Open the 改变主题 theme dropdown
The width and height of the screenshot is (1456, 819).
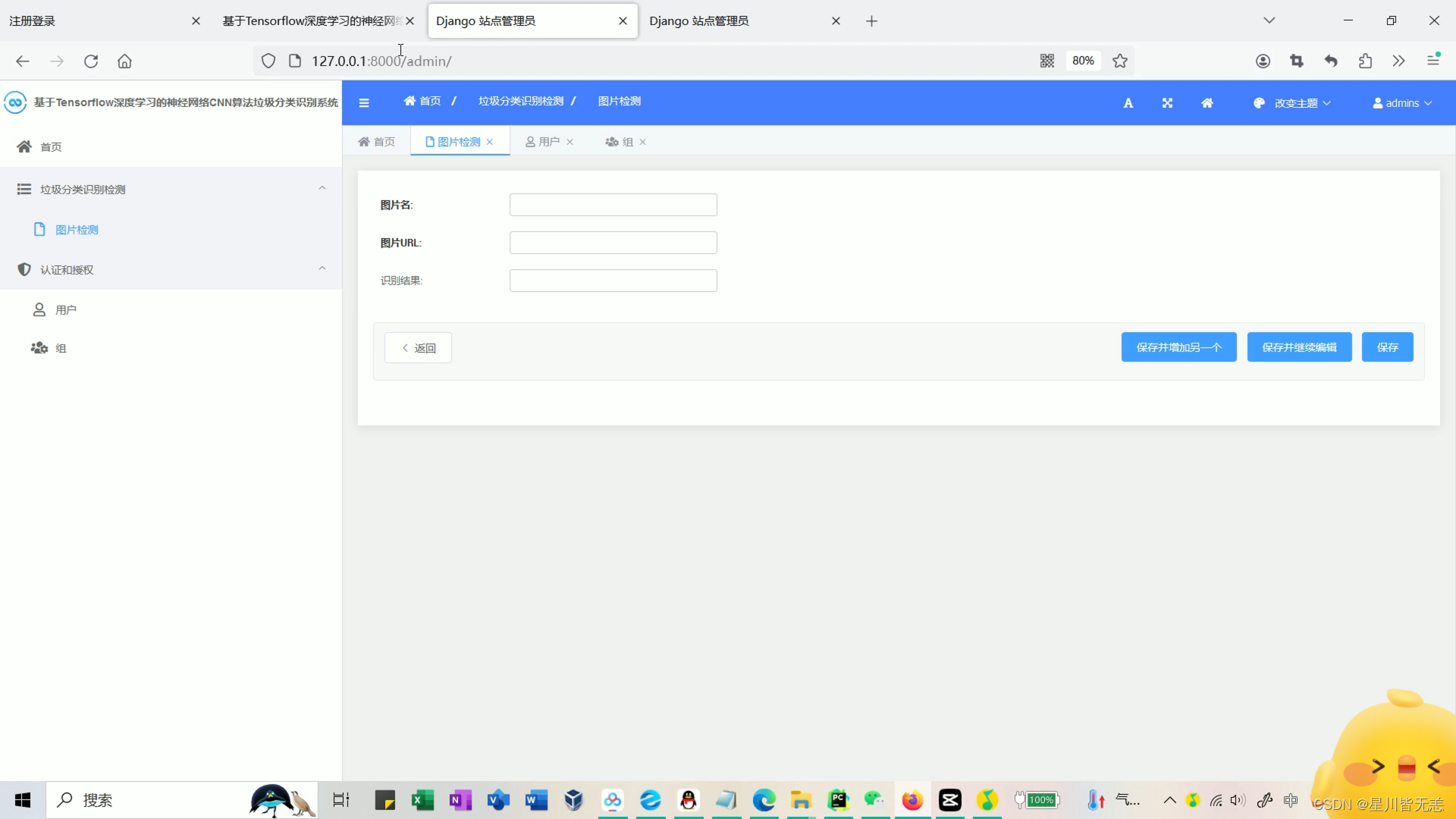point(1292,103)
